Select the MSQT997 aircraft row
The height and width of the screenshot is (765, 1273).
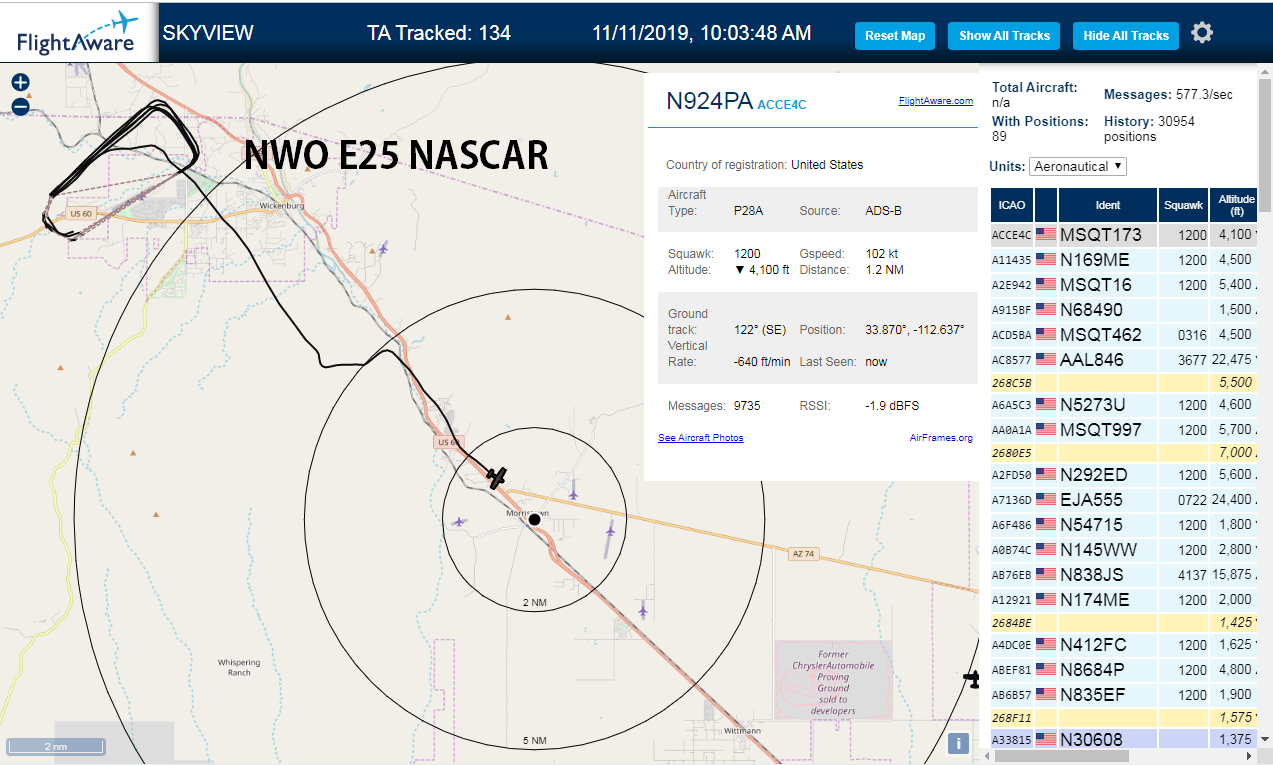(x=1123, y=430)
